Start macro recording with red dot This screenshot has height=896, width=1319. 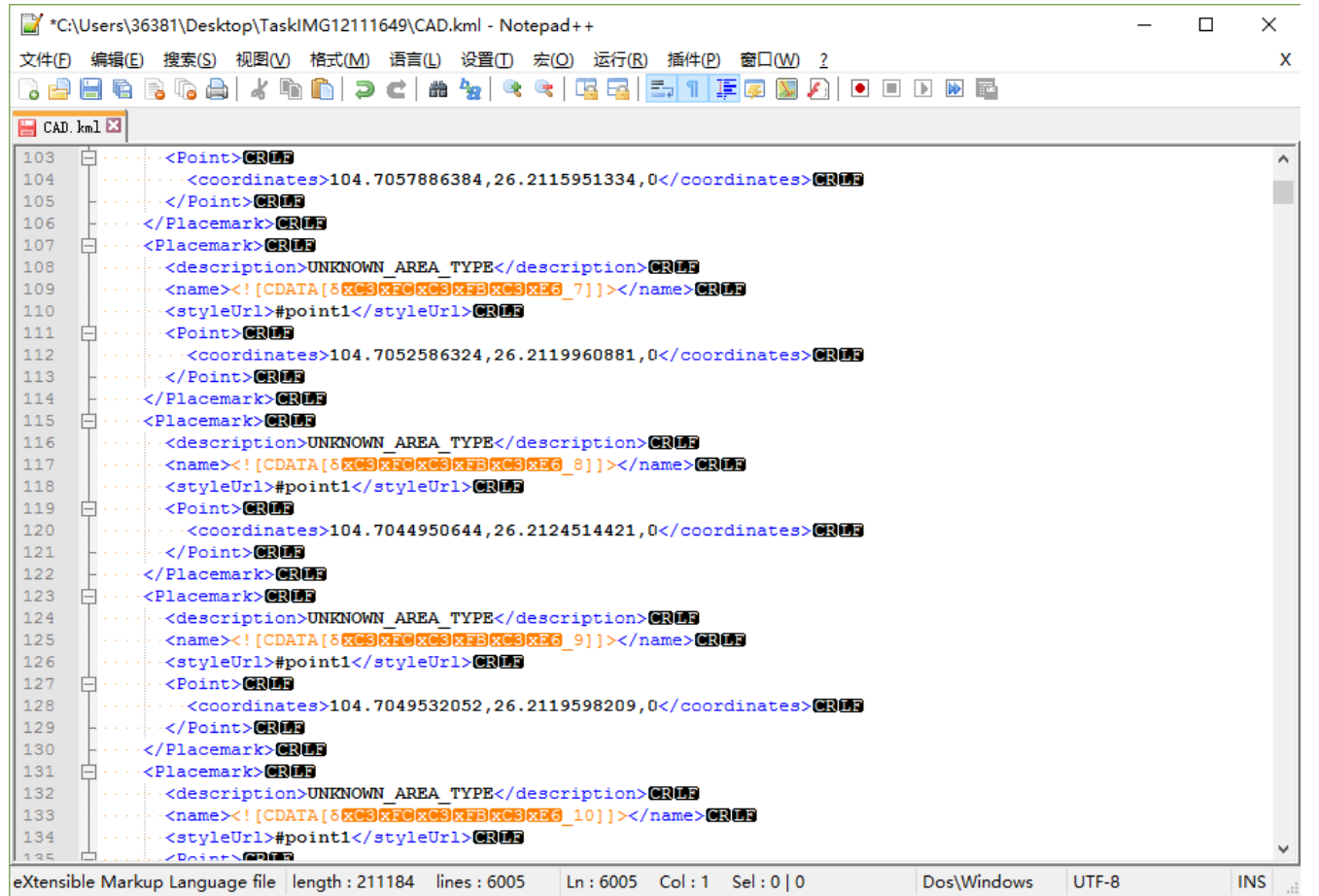(x=860, y=89)
